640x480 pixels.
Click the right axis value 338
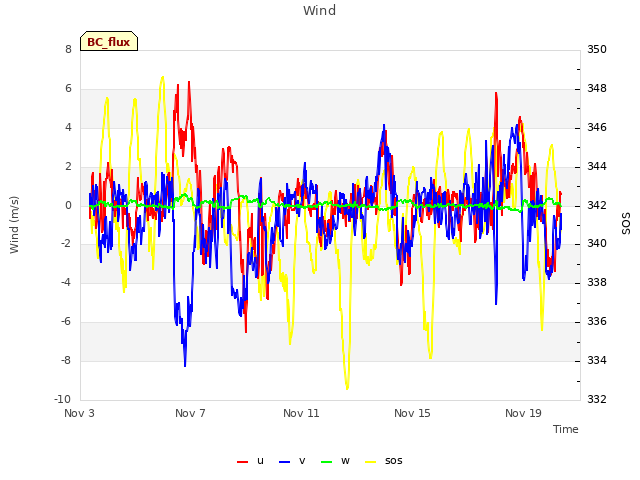pos(597,282)
